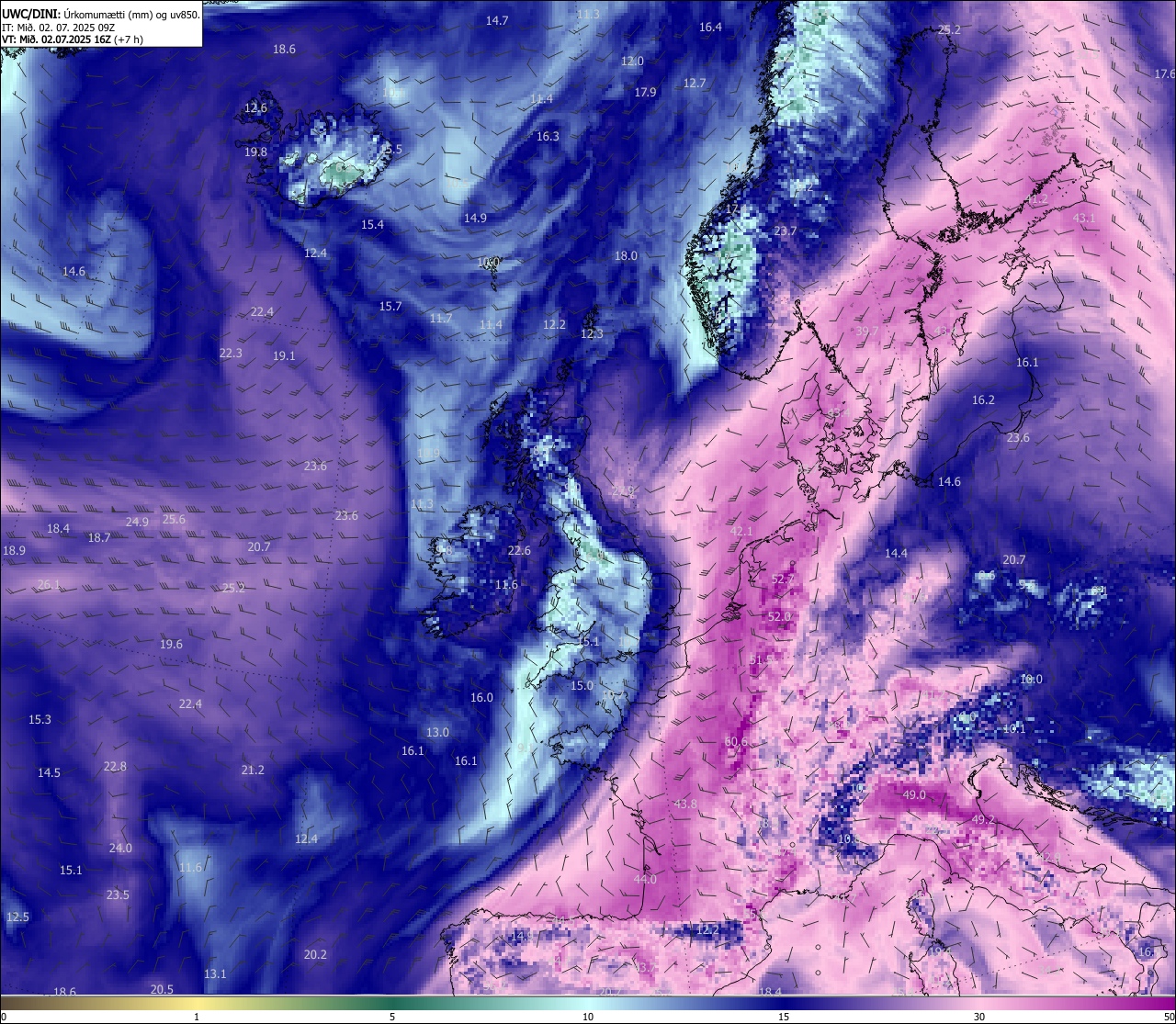Viewport: 1176px width, 1024px height.
Task: Click the color scale label 30
Action: tap(979, 1017)
